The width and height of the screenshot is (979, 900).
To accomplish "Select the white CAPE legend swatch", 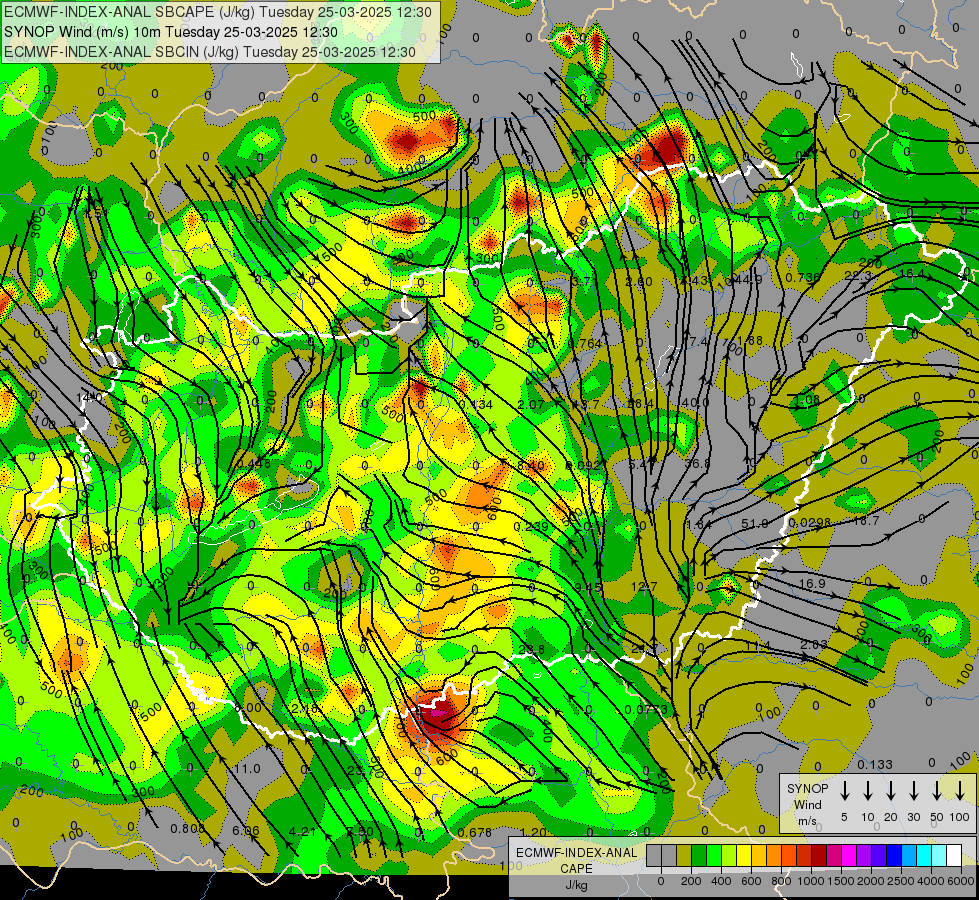I will [x=953, y=855].
